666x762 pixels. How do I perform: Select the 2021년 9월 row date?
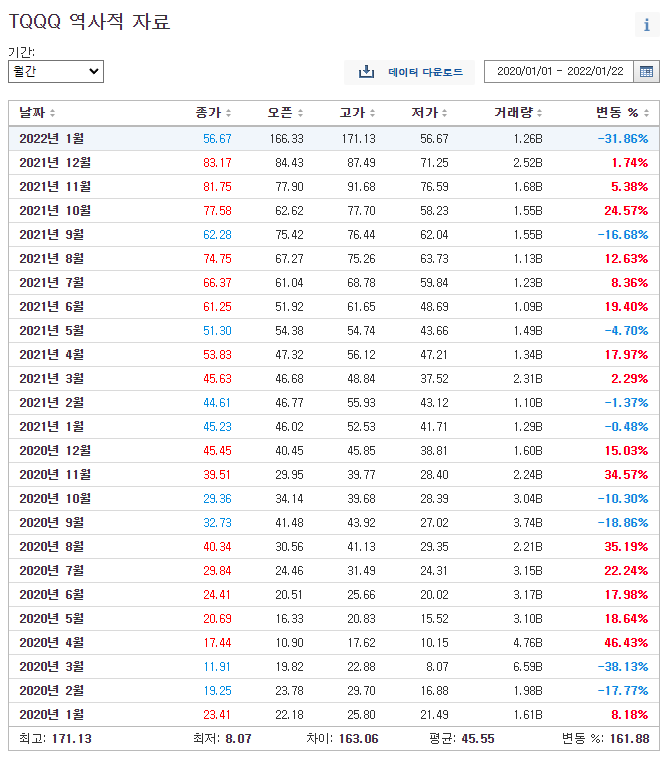pos(52,235)
